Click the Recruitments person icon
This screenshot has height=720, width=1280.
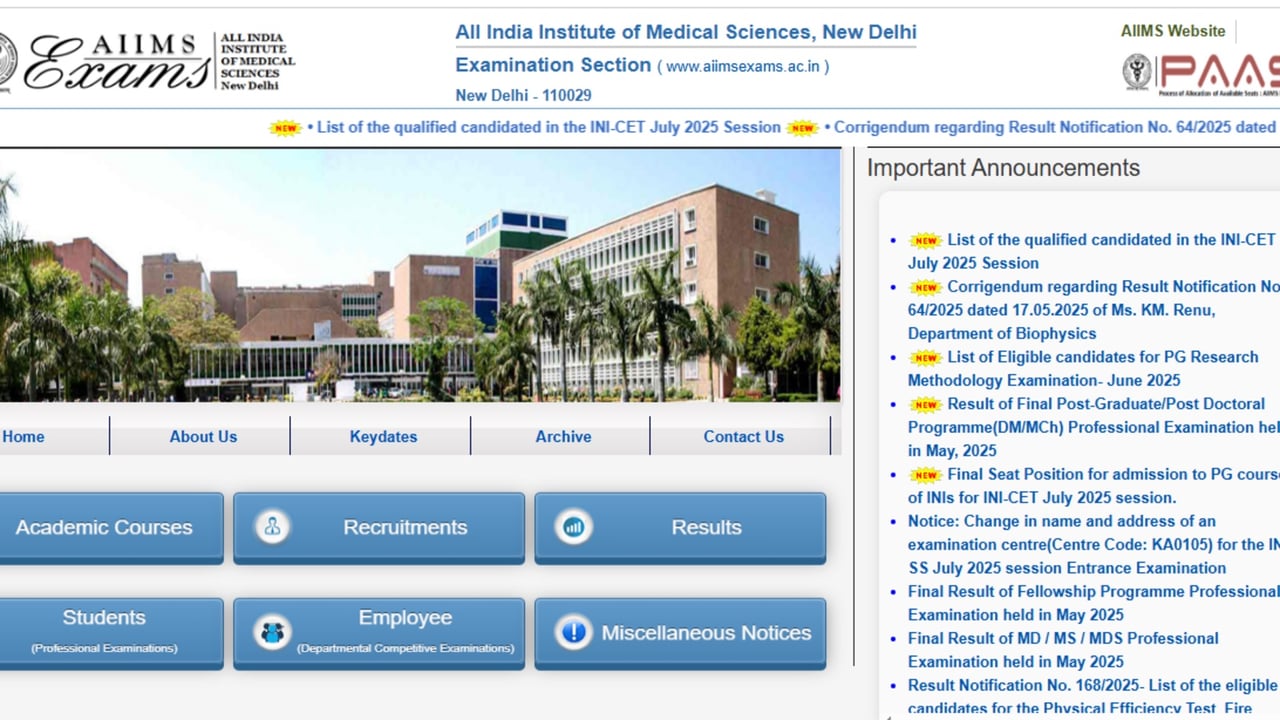(272, 527)
